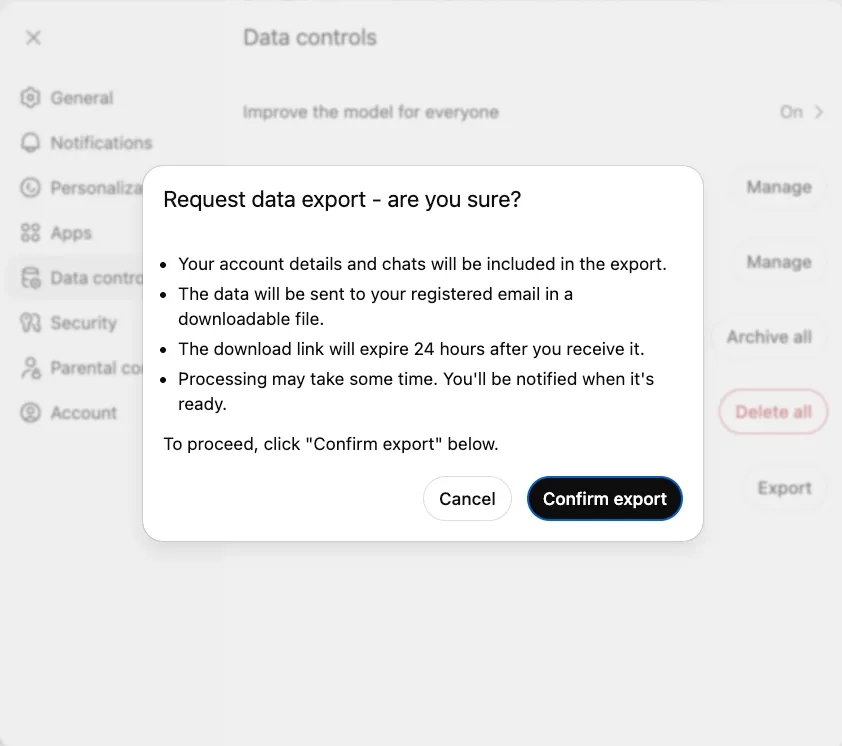Close the settings panel with X icon
Viewport: 842px width, 746px height.
33,38
